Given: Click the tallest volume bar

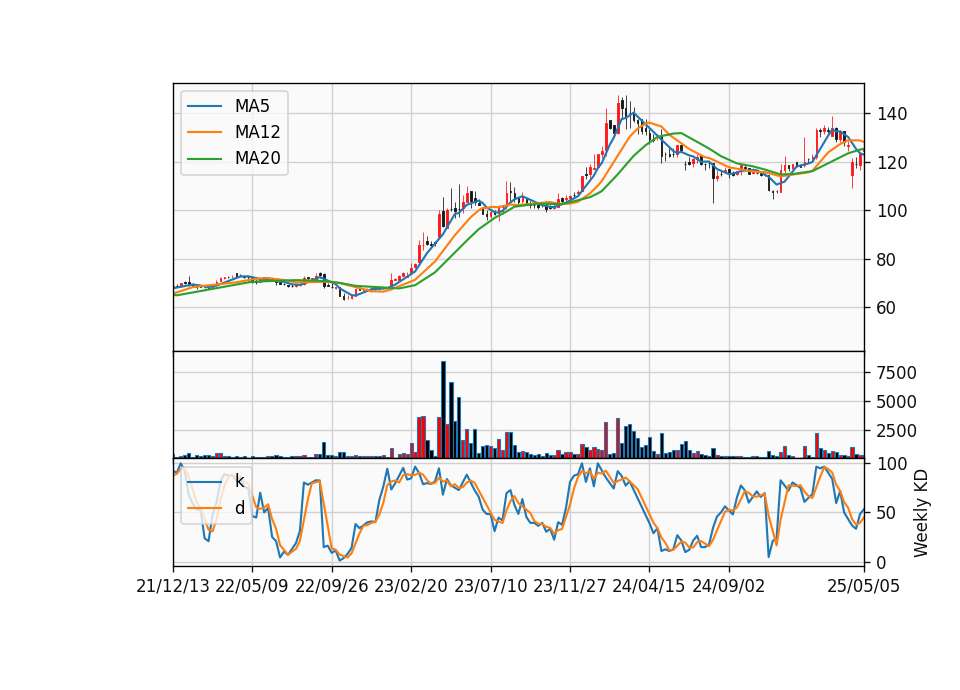Looking at the screenshot, I should pos(443,410).
